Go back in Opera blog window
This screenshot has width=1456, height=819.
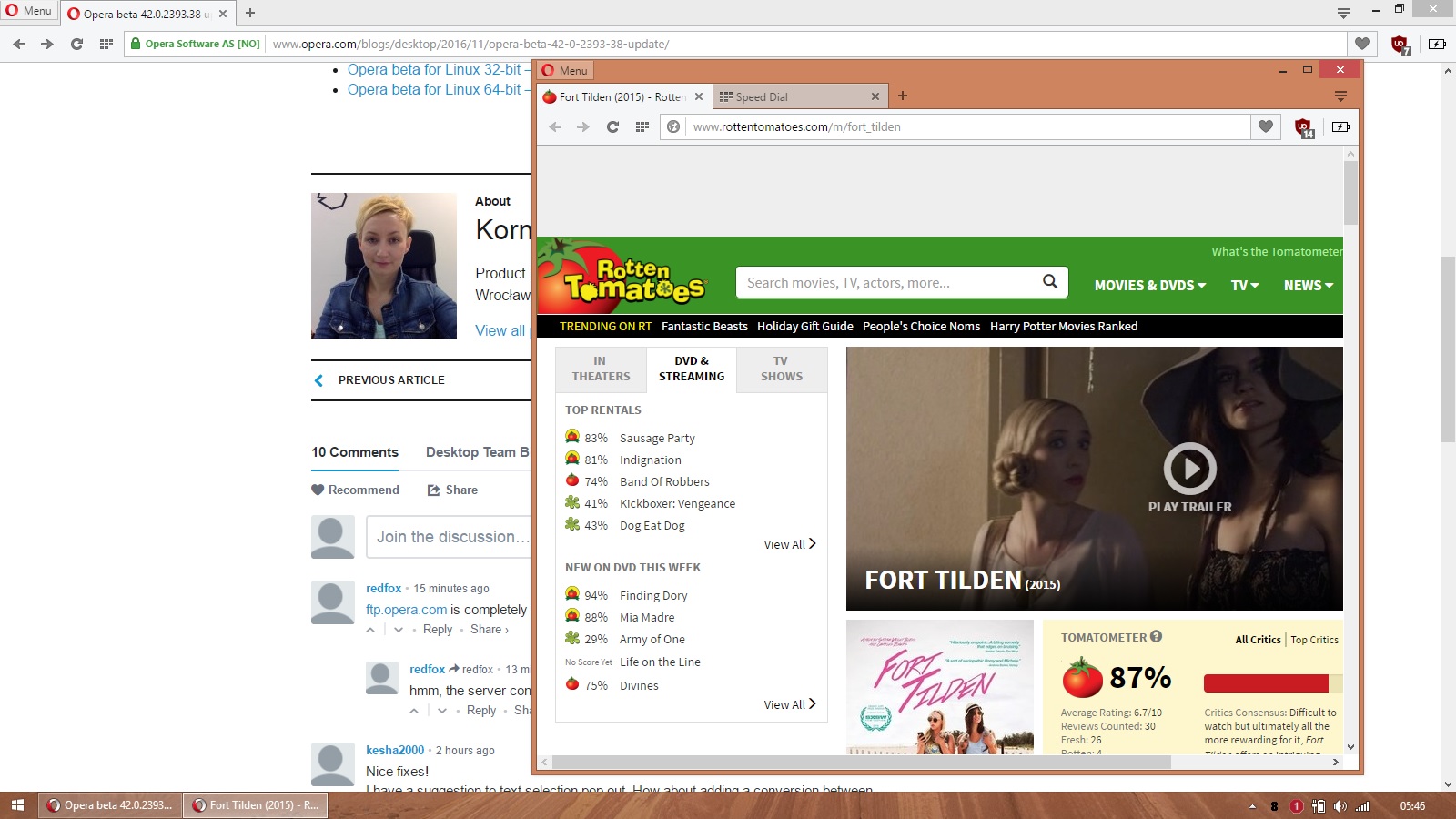coord(19,44)
